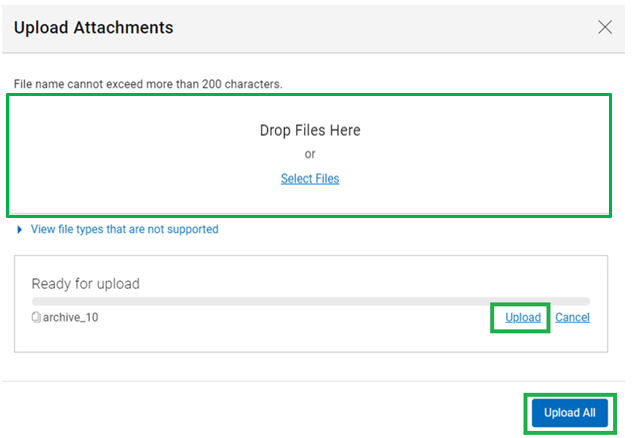This screenshot has width=633, height=438.
Task: Click the Upload Attachments dialog title
Action: point(94,28)
